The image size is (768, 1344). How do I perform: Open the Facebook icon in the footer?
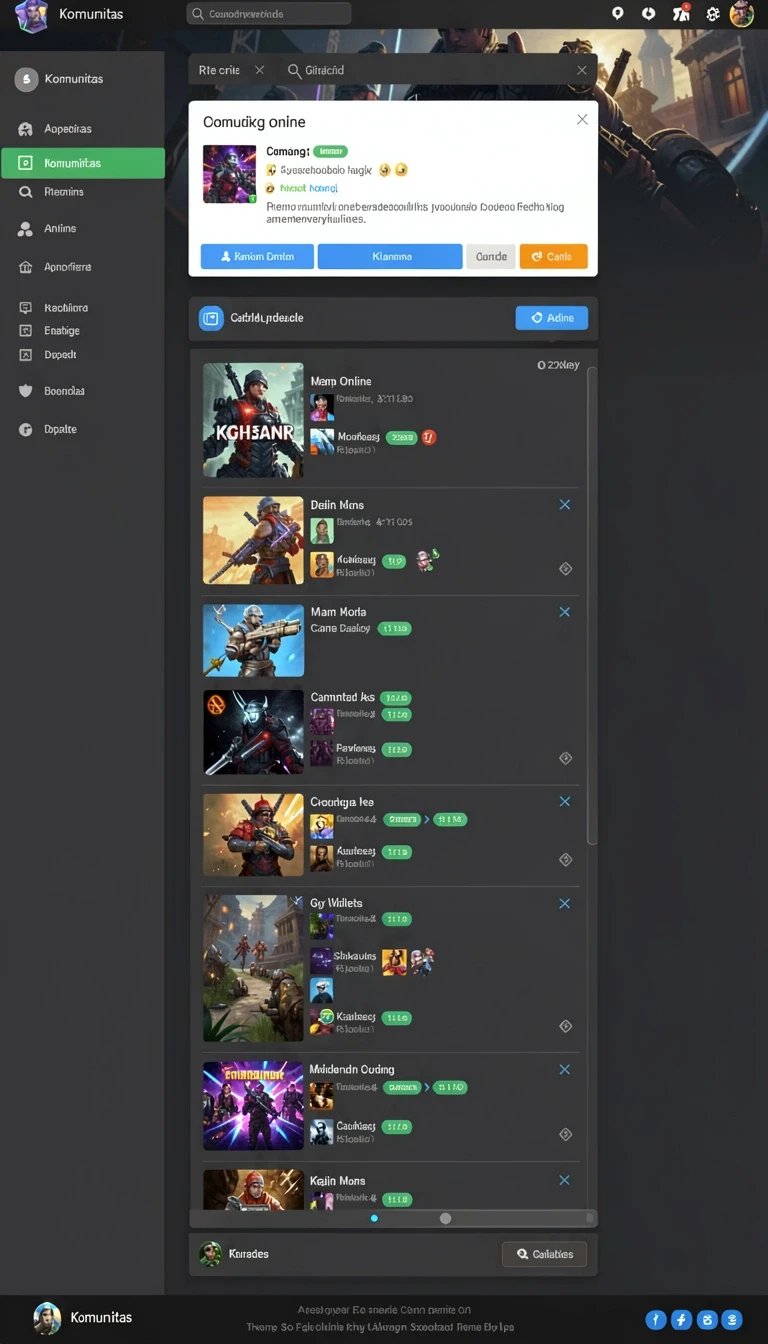tap(682, 1320)
